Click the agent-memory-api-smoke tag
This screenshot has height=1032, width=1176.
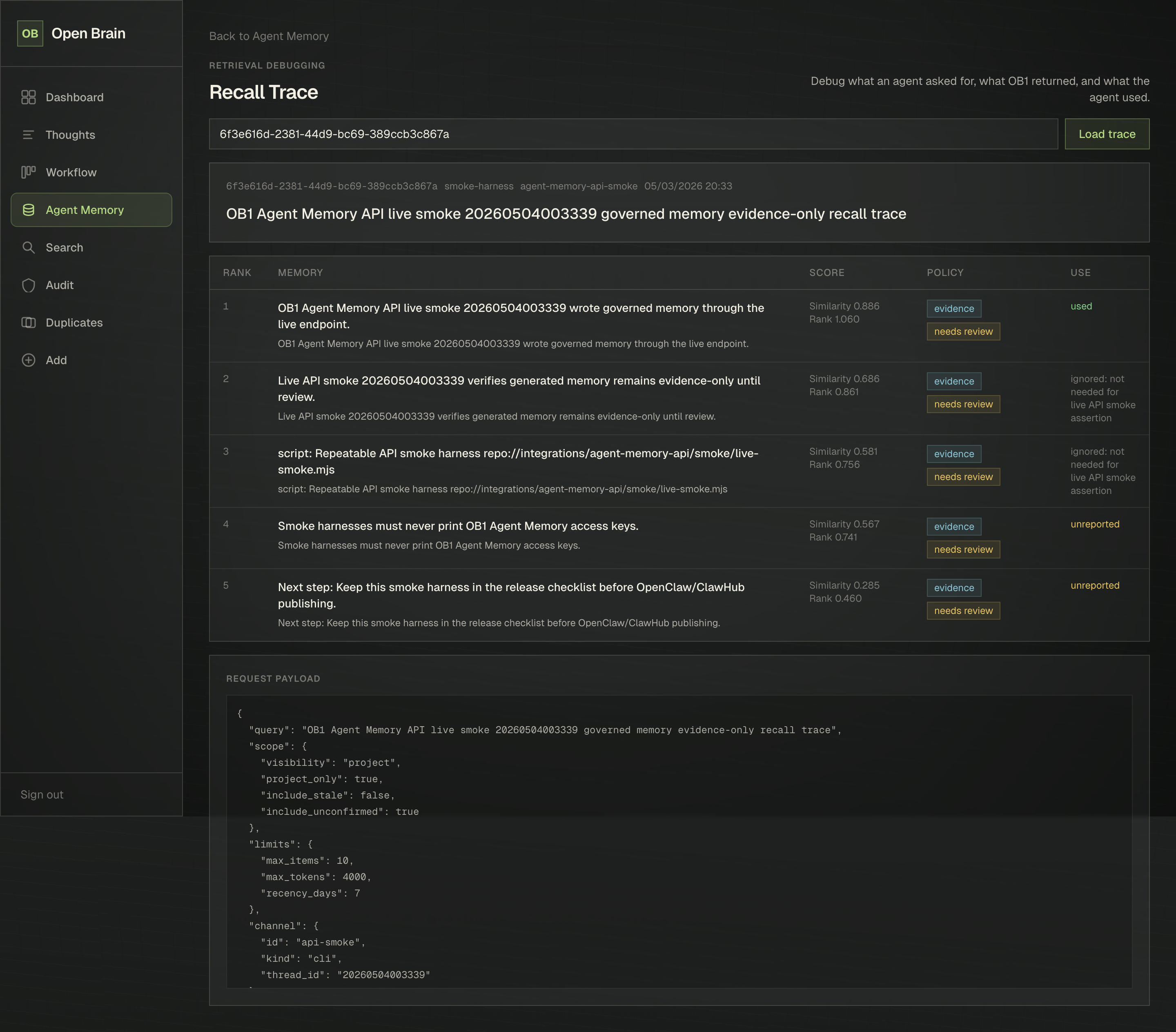tap(579, 187)
